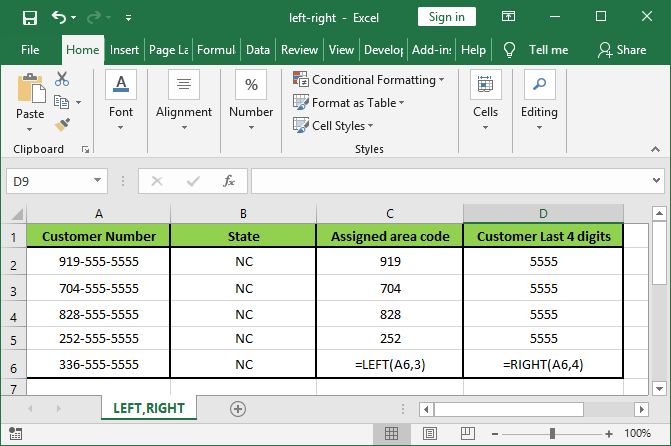Undo the last action
This screenshot has width=671, height=446.
coord(59,18)
